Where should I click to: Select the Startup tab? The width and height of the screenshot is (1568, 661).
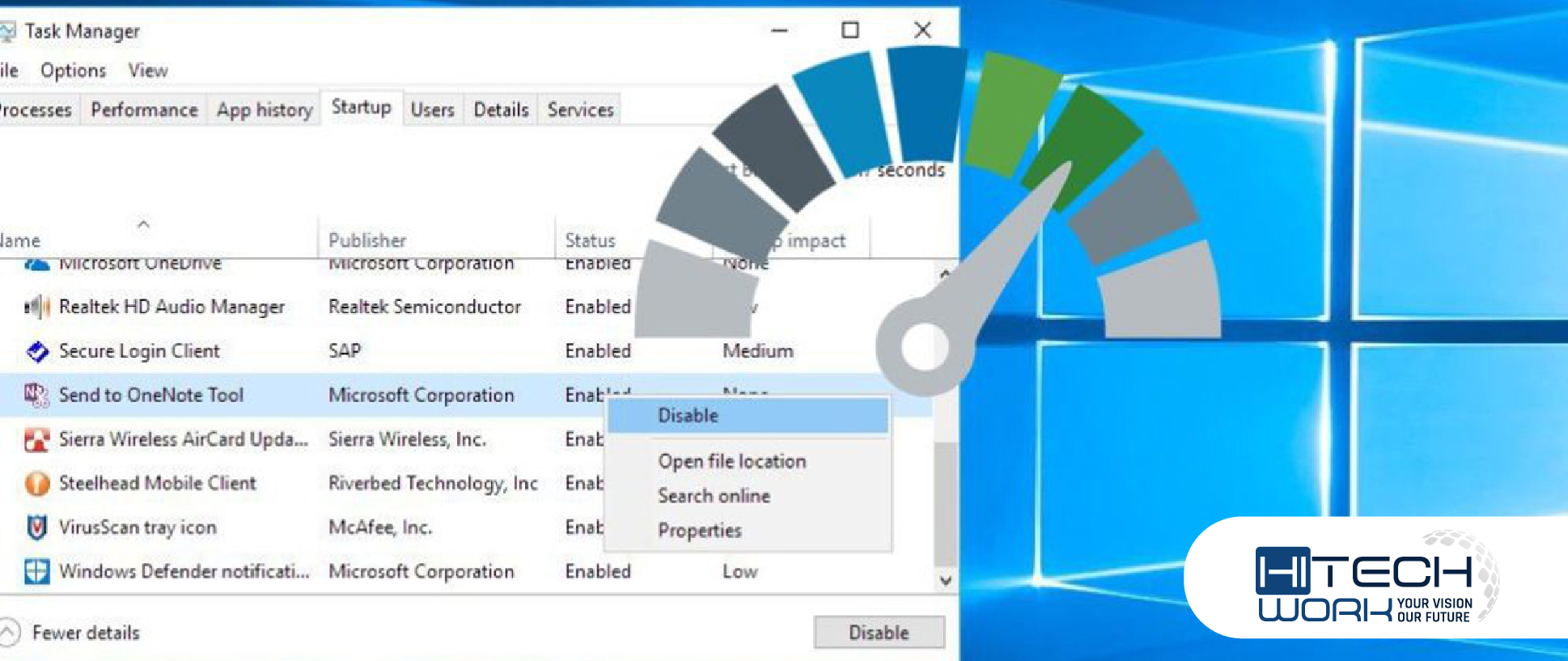(x=361, y=108)
